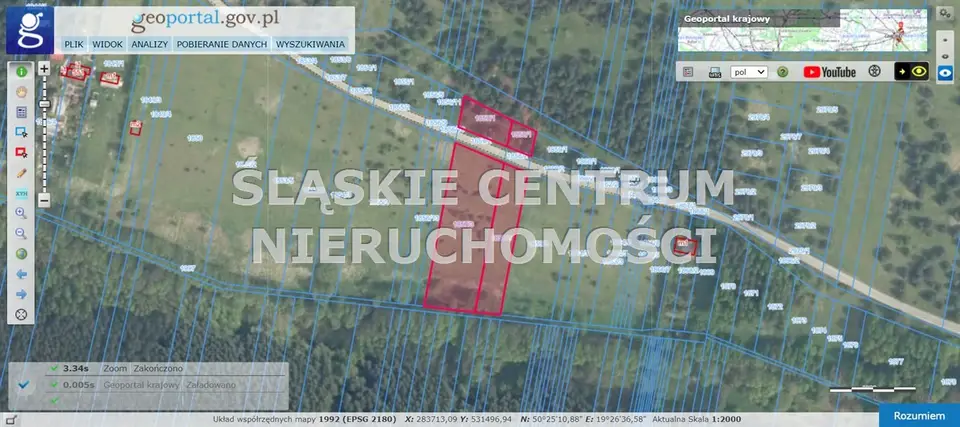The image size is (960, 427).
Task: Open the green question mark help
Action: 782,72
